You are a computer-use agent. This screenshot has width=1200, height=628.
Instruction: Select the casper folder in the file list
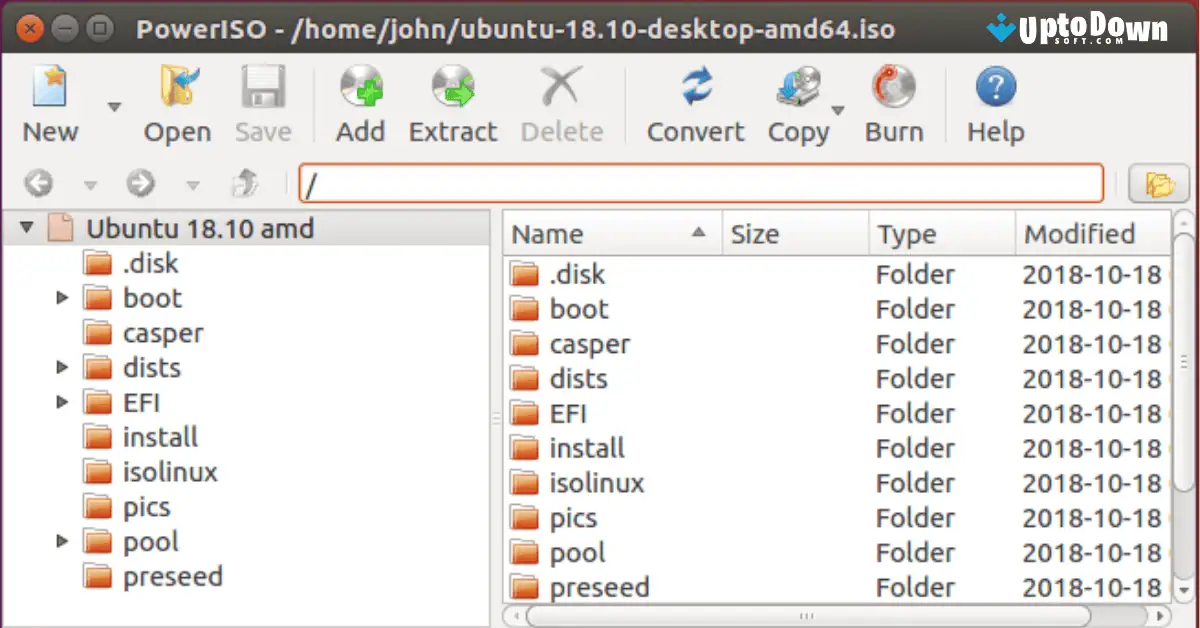pyautogui.click(x=590, y=343)
